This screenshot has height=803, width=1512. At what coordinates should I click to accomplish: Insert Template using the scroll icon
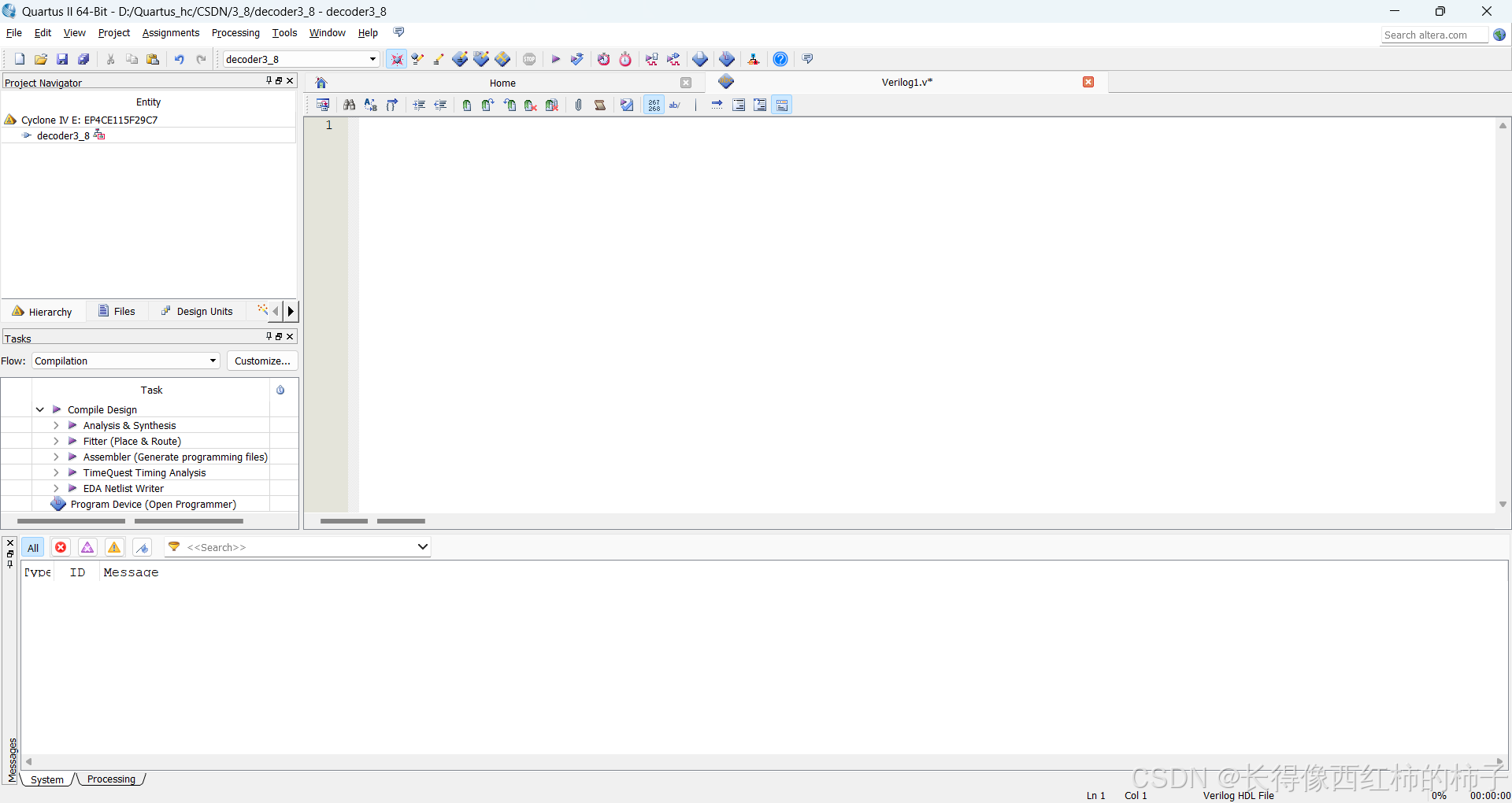[x=600, y=105]
